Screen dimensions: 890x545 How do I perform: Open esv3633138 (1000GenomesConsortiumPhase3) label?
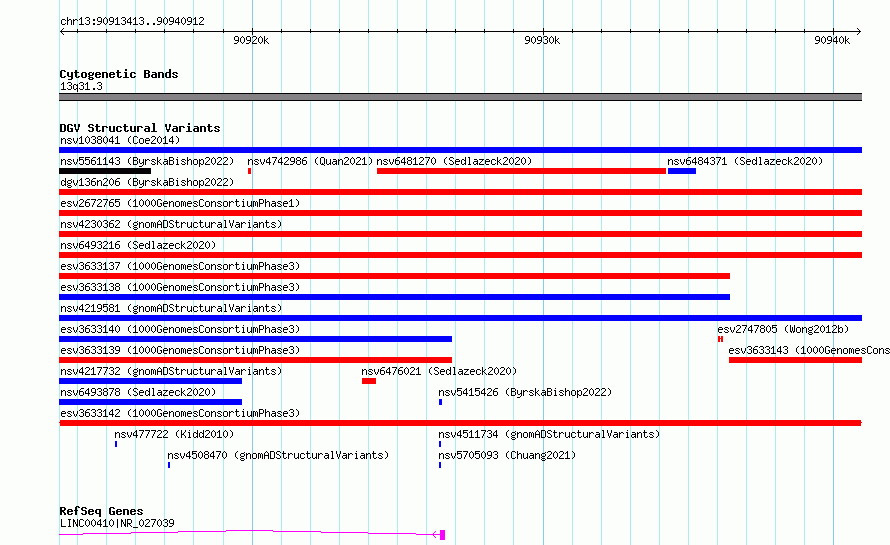pos(180,287)
